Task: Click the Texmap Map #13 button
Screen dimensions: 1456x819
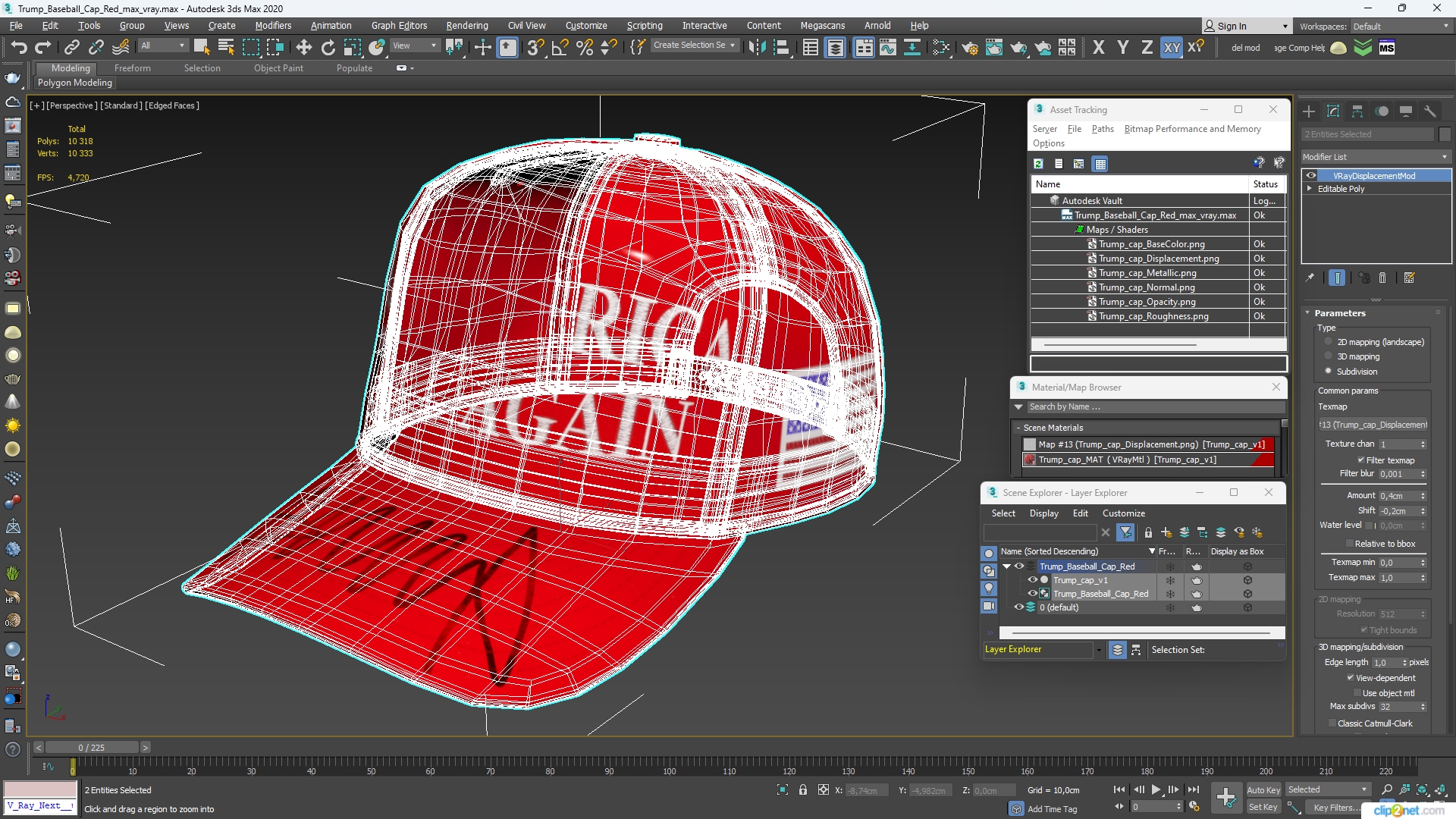Action: point(1373,425)
